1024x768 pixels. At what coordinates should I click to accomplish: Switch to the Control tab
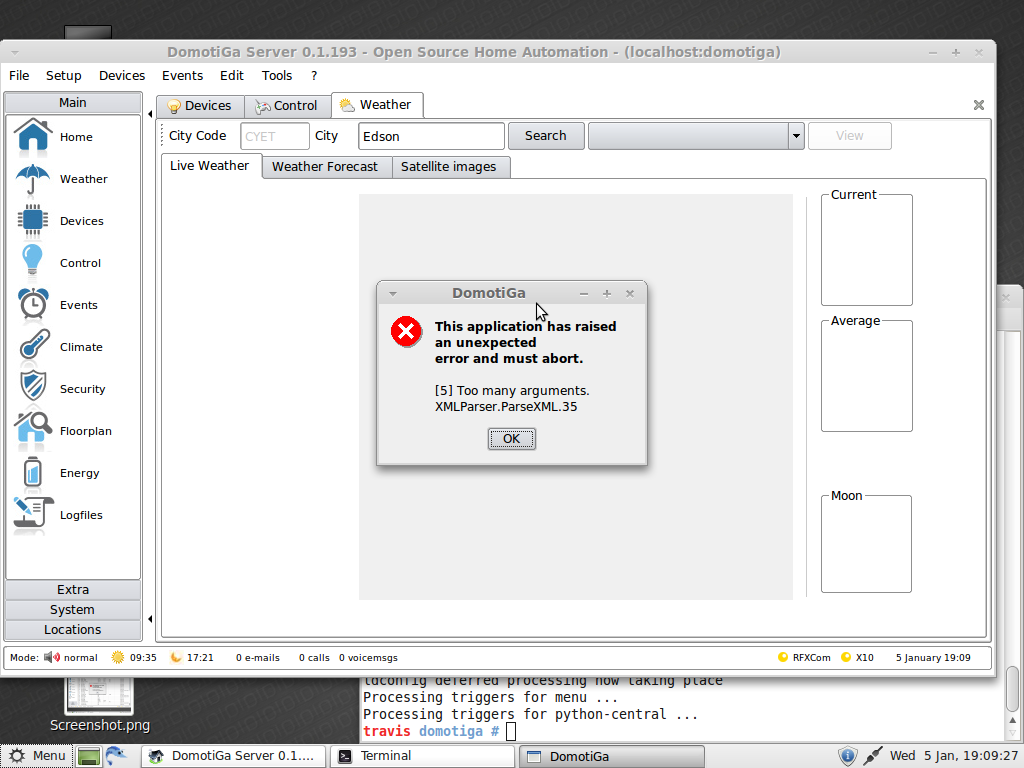click(x=287, y=106)
